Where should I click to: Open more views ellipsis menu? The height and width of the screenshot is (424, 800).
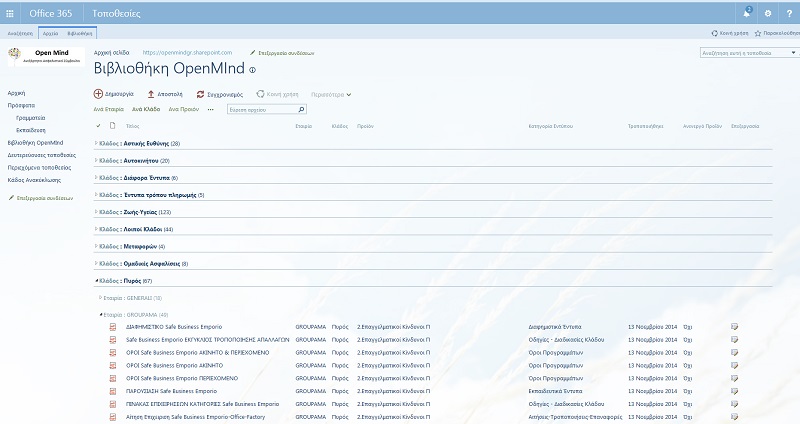tap(211, 109)
